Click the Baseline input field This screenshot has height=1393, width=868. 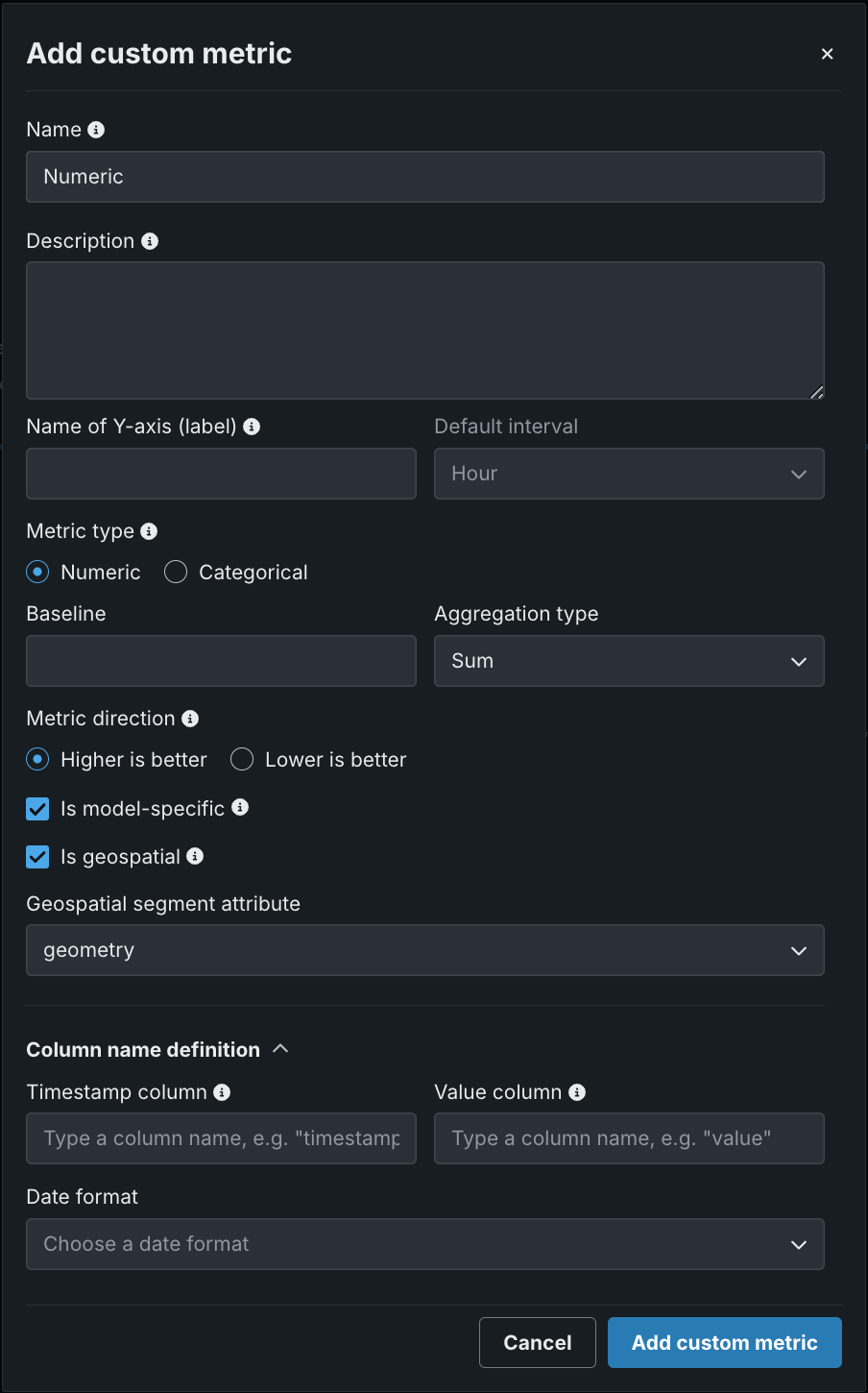tap(221, 661)
